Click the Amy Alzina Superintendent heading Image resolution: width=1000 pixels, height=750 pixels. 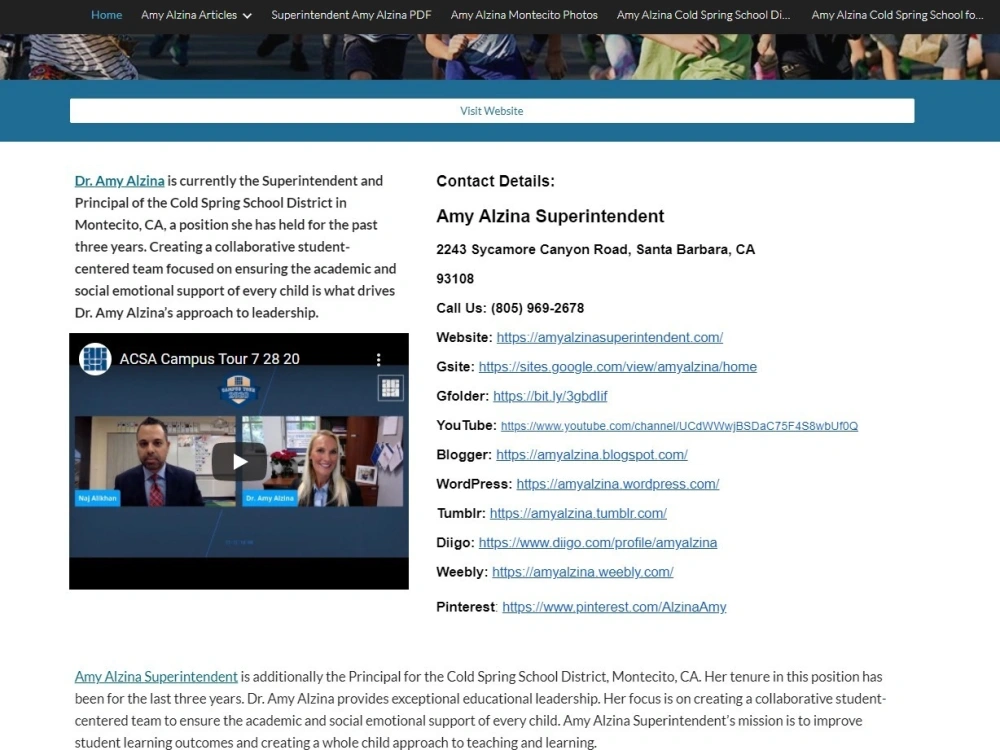click(x=550, y=216)
